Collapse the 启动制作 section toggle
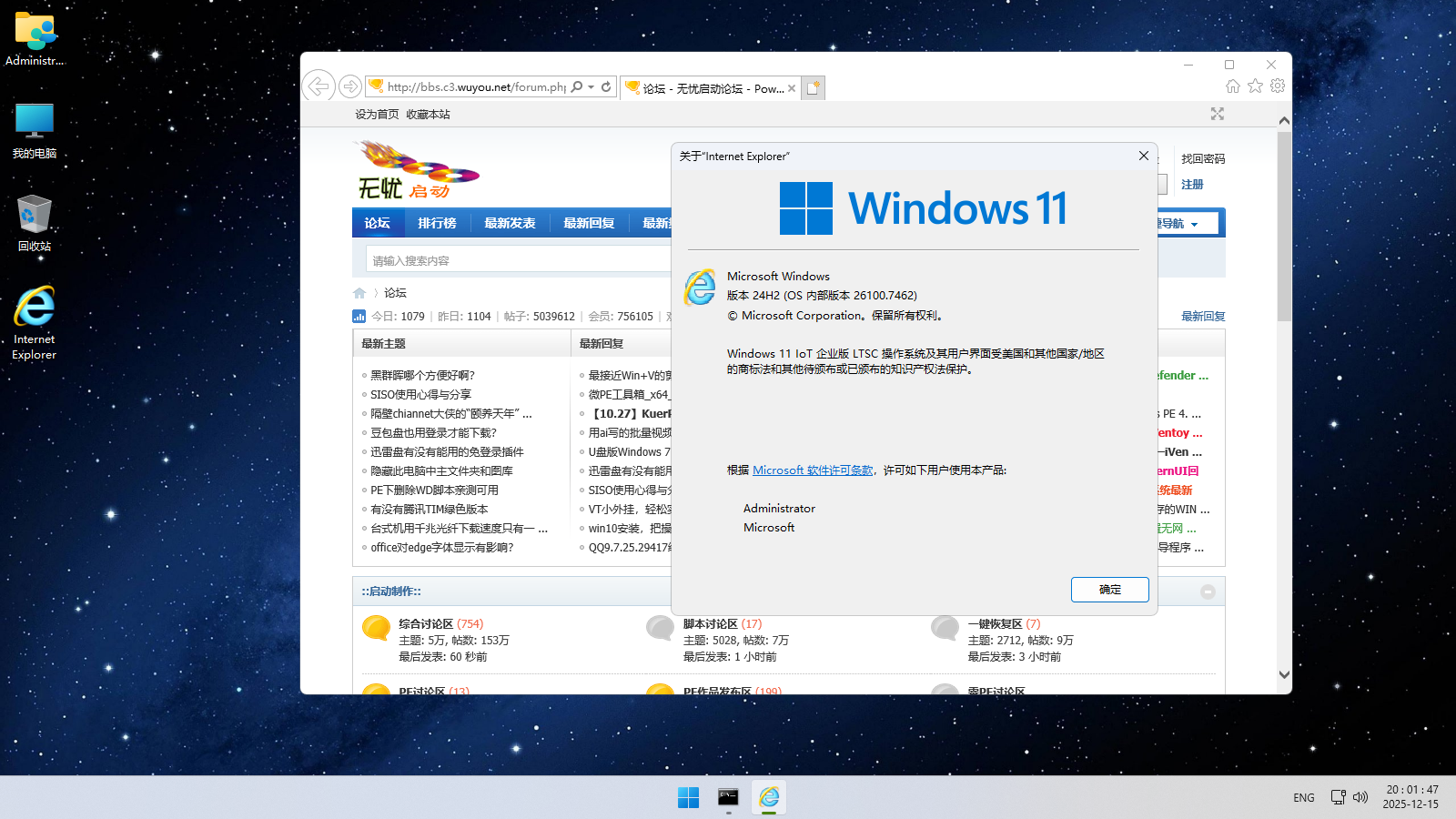 (1208, 591)
